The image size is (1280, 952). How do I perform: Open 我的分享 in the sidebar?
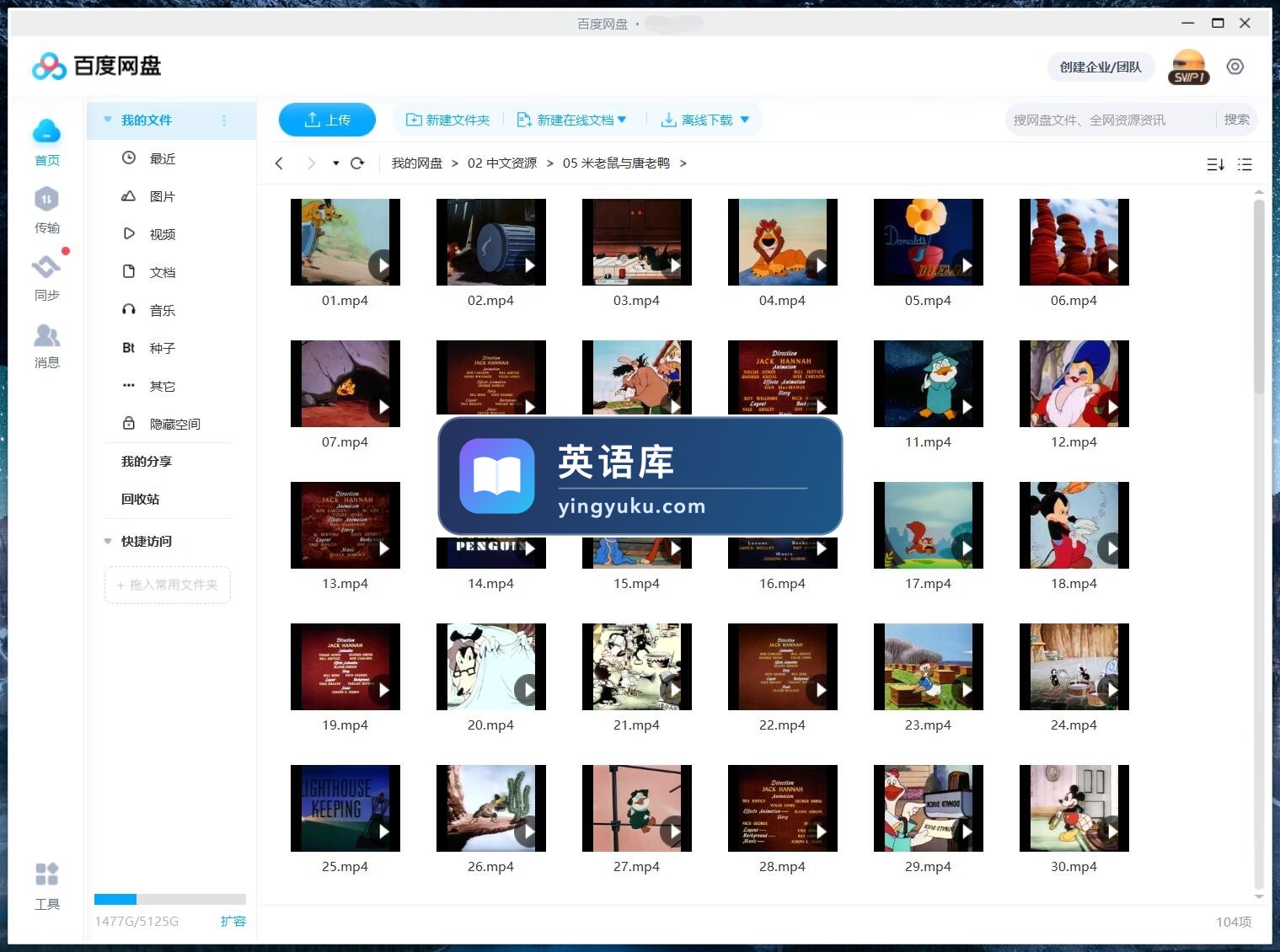point(147,461)
